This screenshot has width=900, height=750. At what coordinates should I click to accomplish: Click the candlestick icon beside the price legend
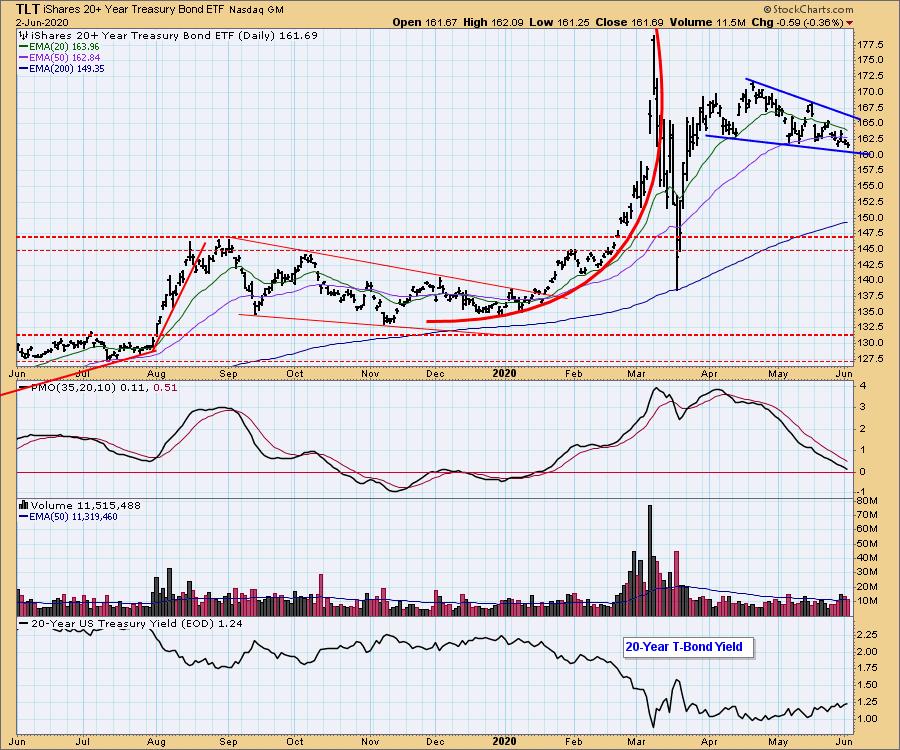point(23,36)
